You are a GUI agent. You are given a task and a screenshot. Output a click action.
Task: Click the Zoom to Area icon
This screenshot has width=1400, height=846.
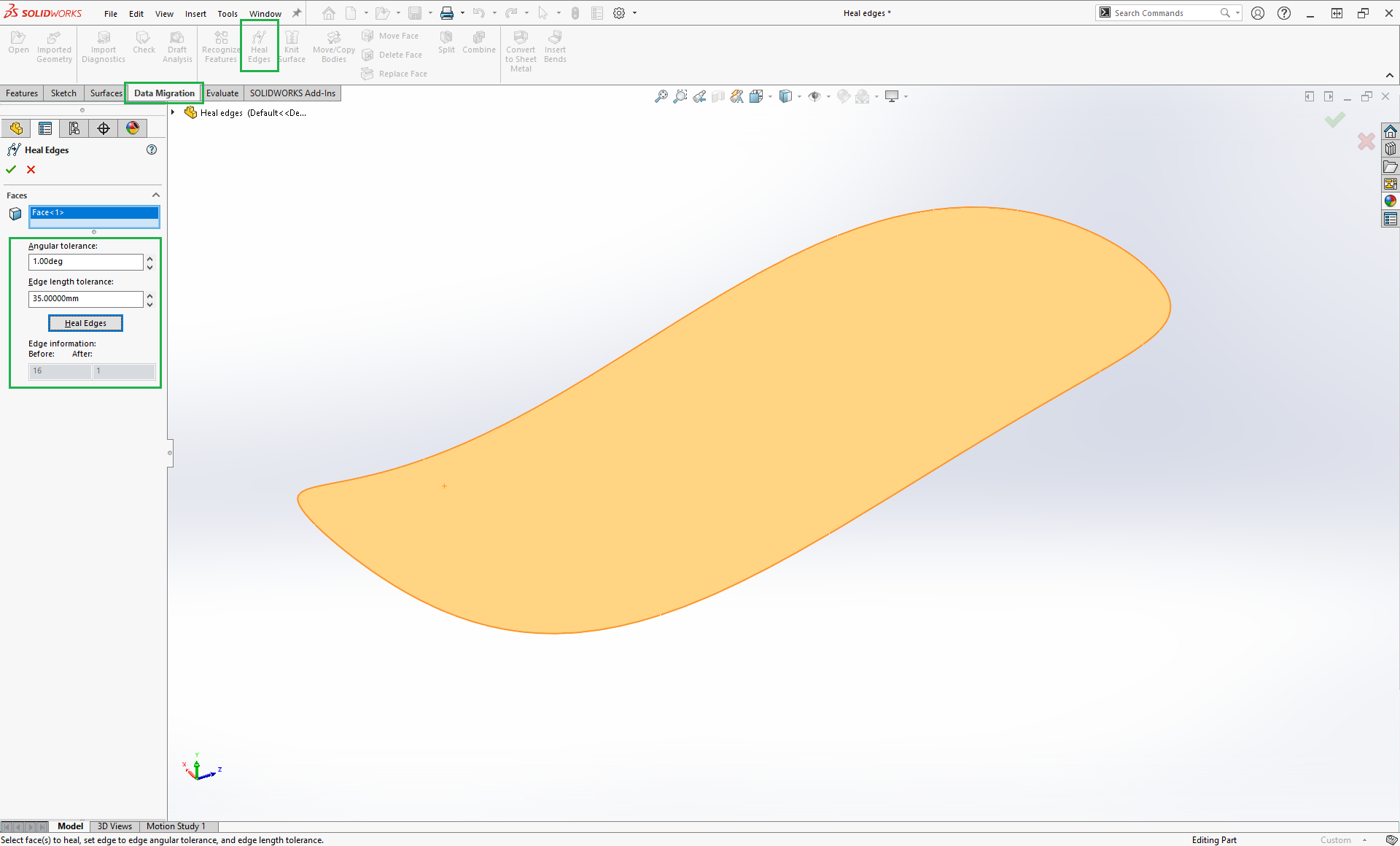(680, 96)
